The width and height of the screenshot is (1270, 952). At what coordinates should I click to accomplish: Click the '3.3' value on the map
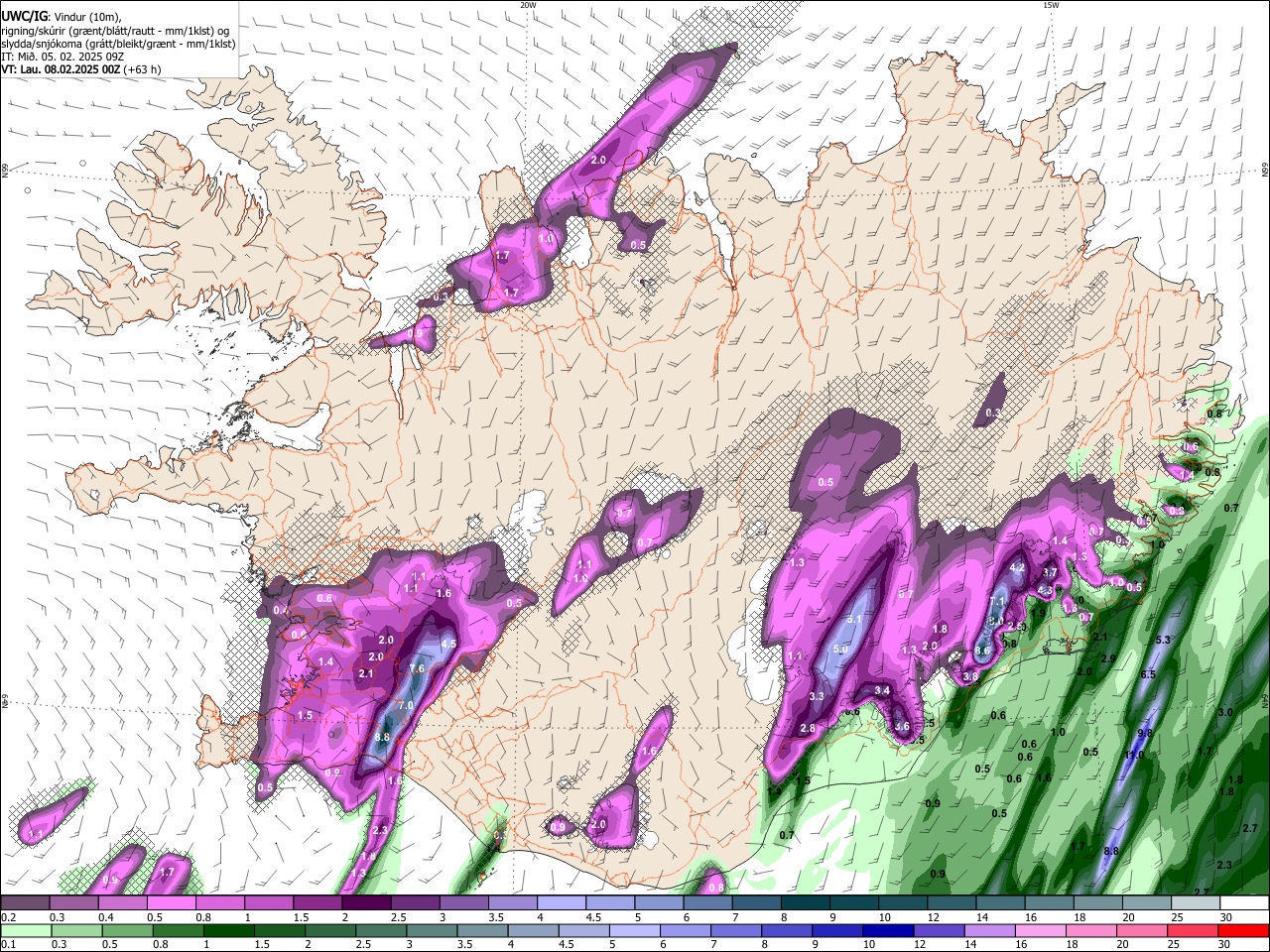click(817, 697)
